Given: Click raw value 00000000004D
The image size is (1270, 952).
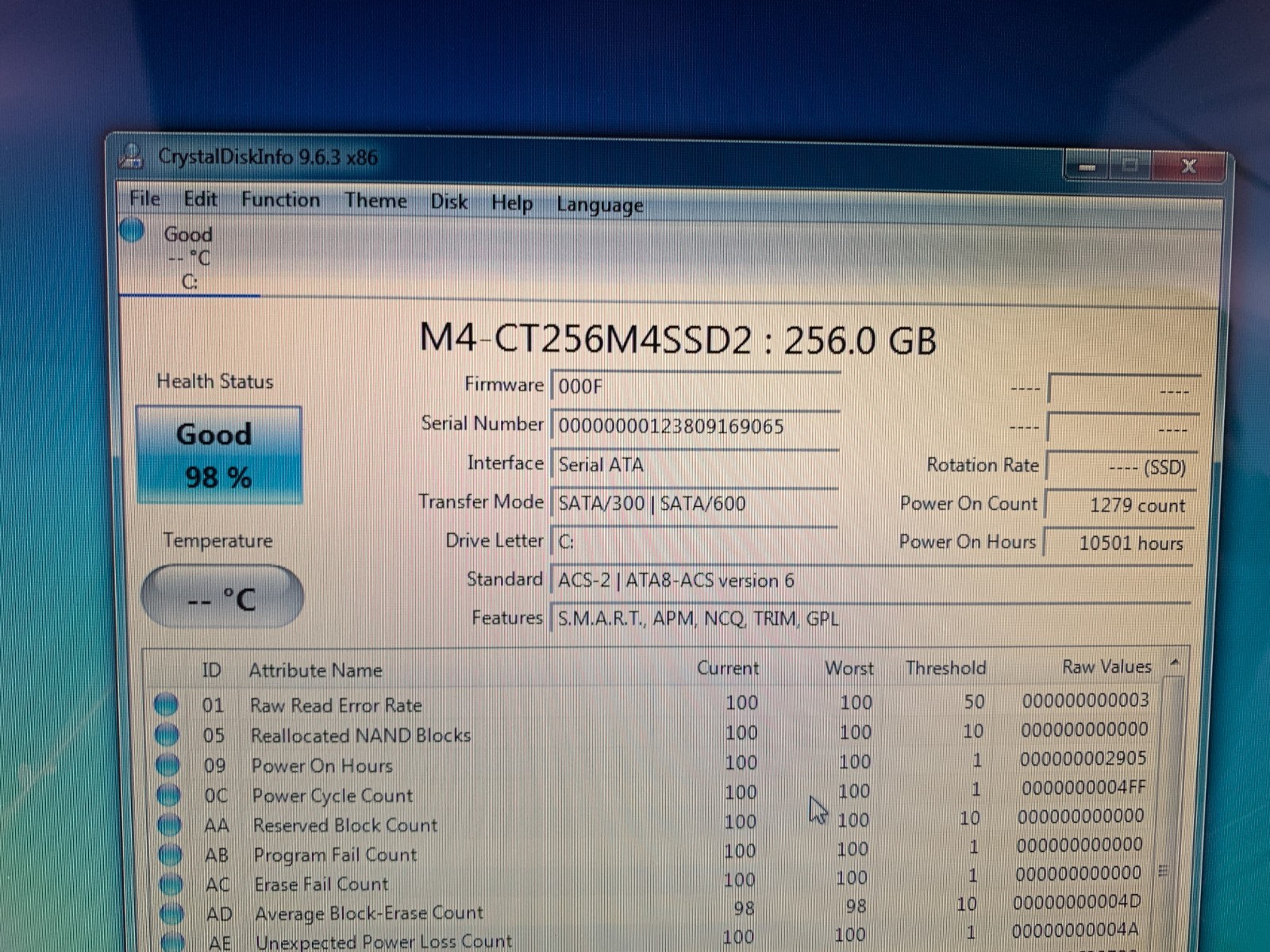Looking at the screenshot, I should pyautogui.click(x=1077, y=902).
